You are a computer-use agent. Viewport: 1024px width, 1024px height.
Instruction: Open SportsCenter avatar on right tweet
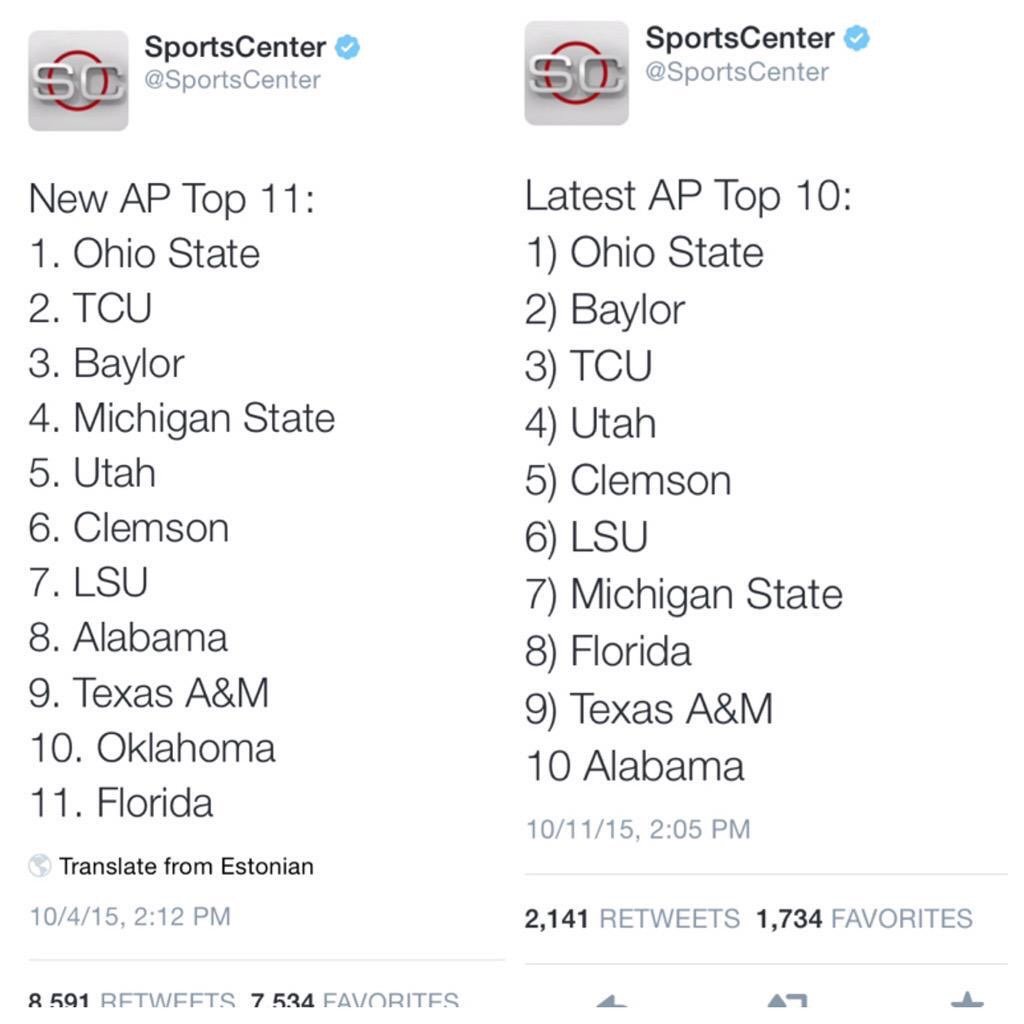pos(577,73)
